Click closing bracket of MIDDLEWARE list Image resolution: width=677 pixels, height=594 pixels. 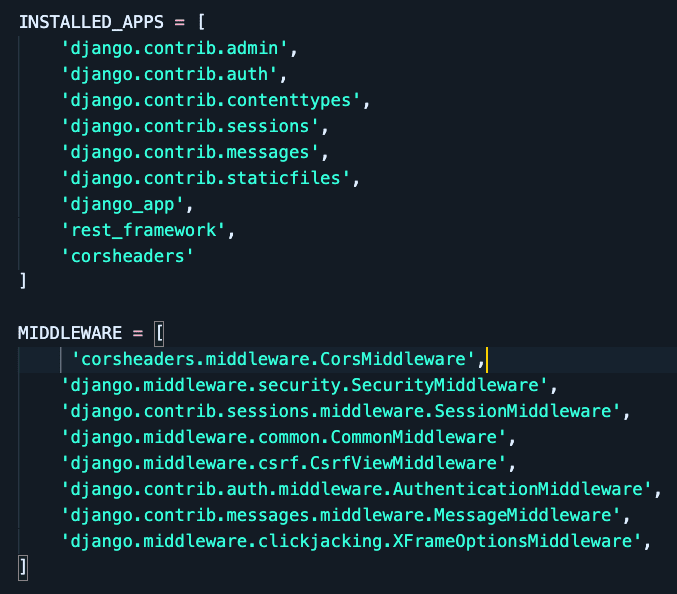click(23, 568)
